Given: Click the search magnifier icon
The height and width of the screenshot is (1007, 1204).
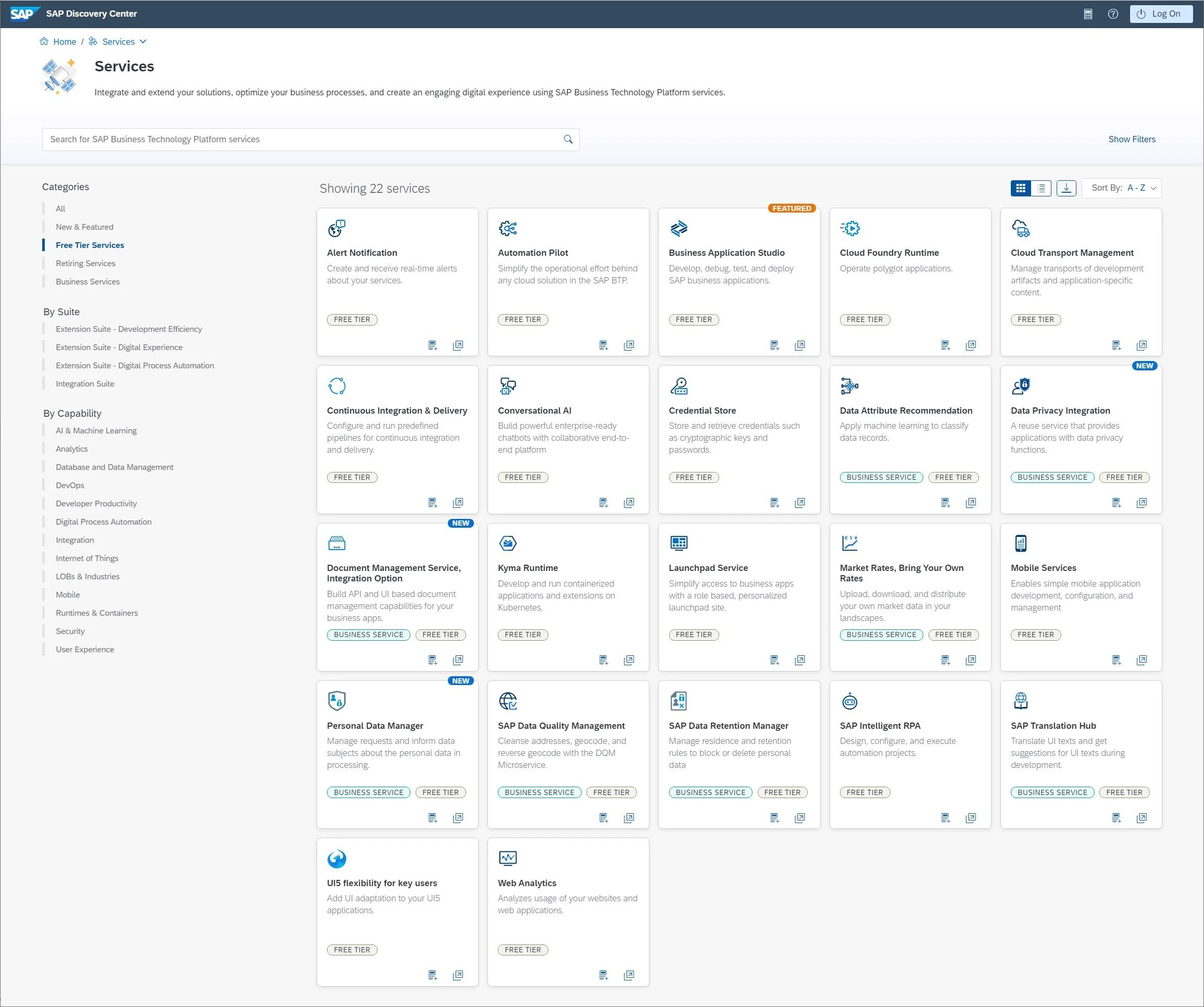Looking at the screenshot, I should click(x=568, y=139).
